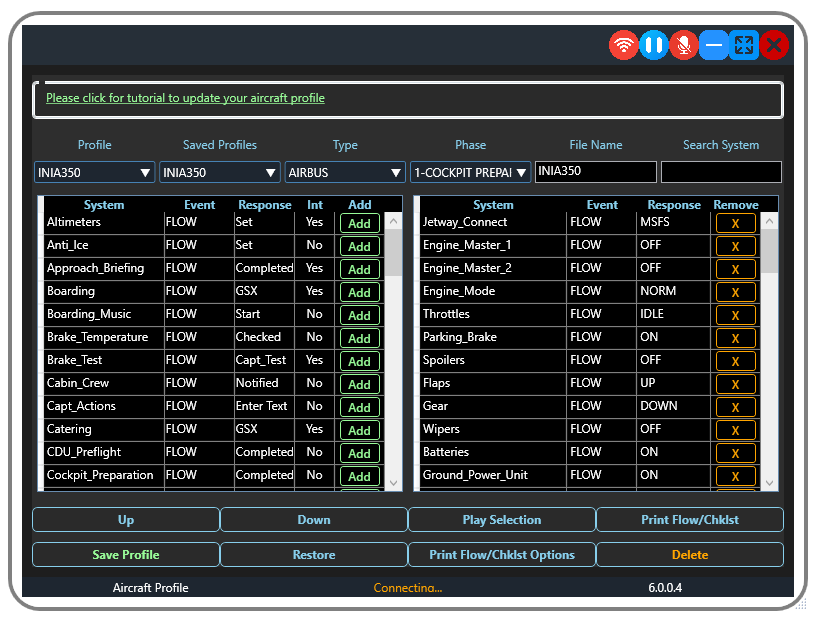This screenshot has width=819, height=623.
Task: Click the Print Flow/Chklst Options button
Action: pos(502,555)
